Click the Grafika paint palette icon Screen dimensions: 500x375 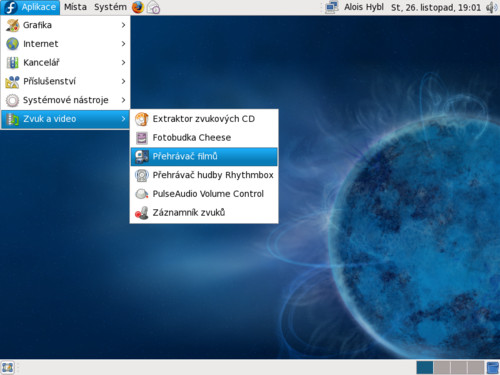(x=13, y=25)
